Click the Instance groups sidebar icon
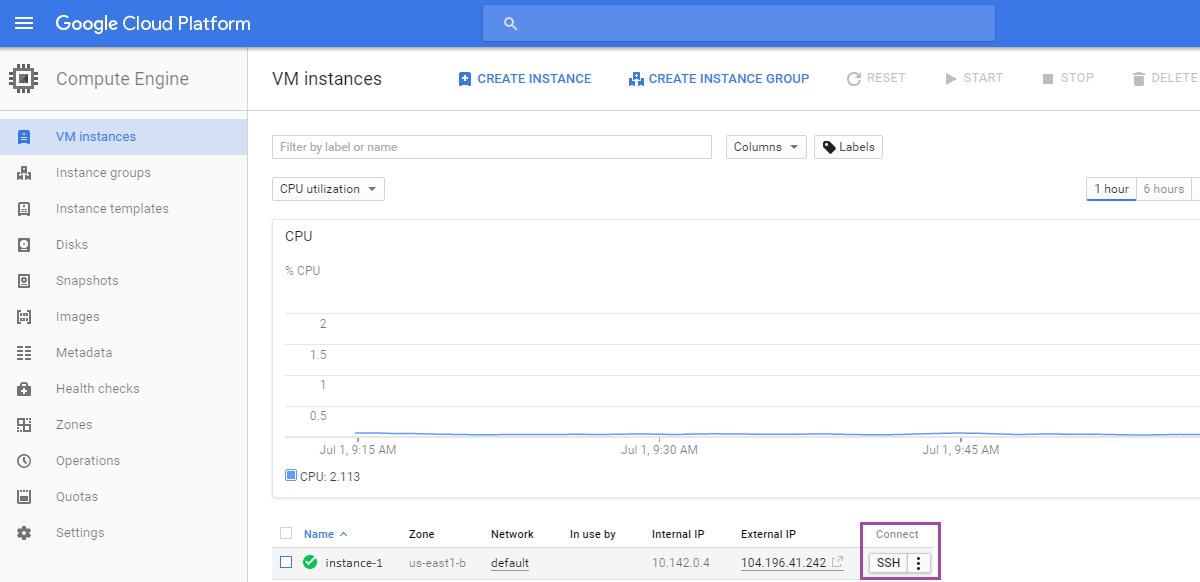1200x582 pixels. (24, 173)
